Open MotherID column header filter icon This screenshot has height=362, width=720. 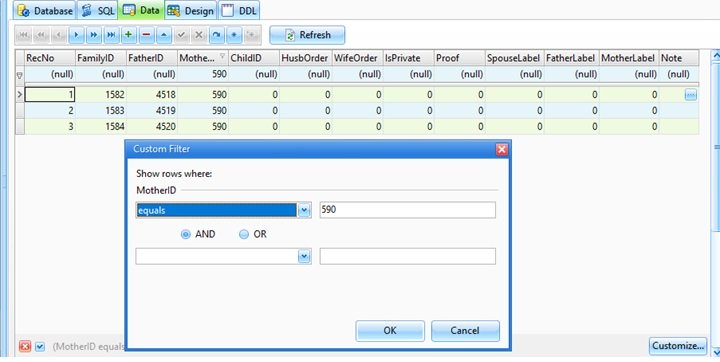click(x=222, y=57)
